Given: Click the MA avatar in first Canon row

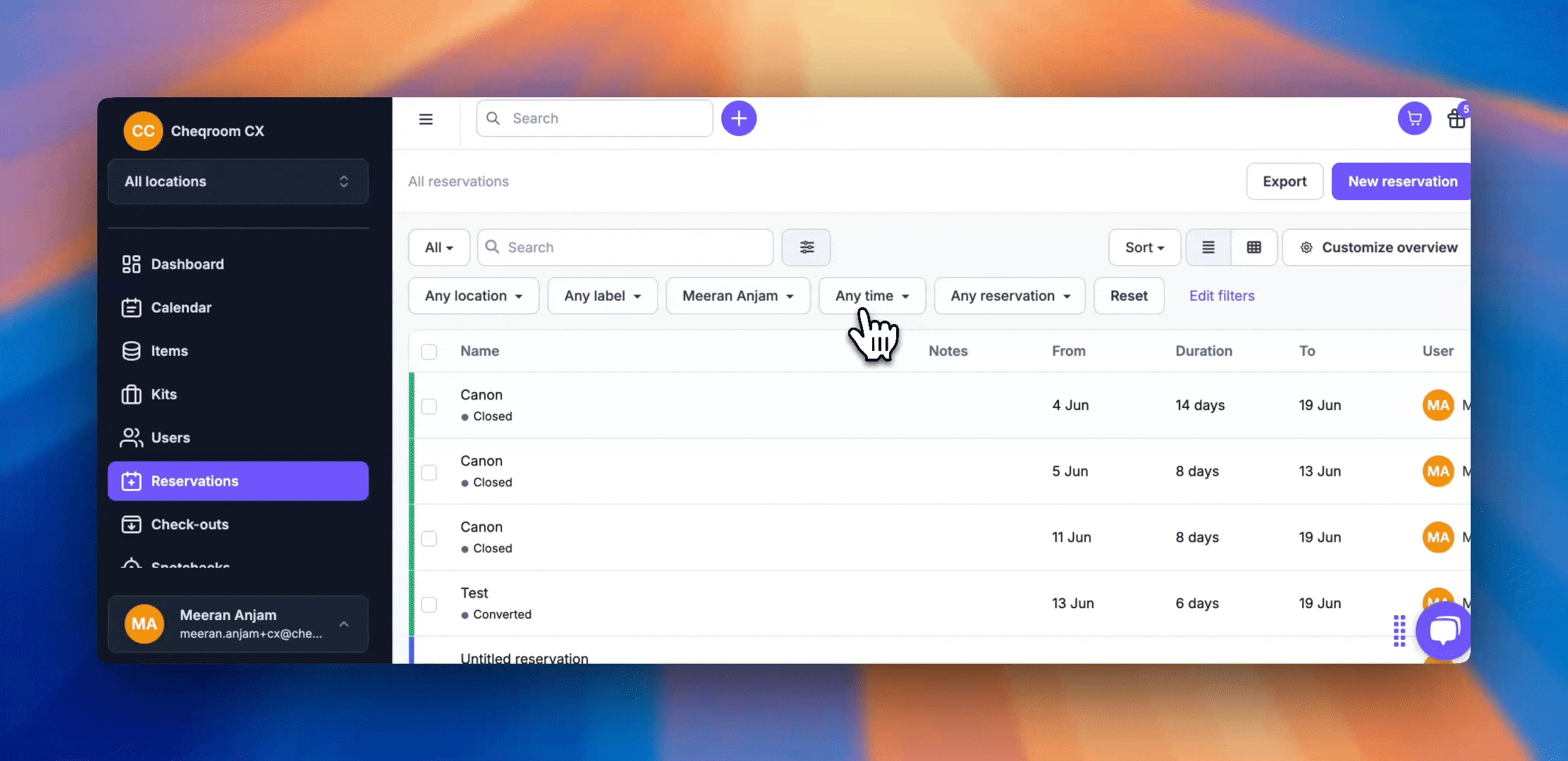Looking at the screenshot, I should tap(1438, 405).
